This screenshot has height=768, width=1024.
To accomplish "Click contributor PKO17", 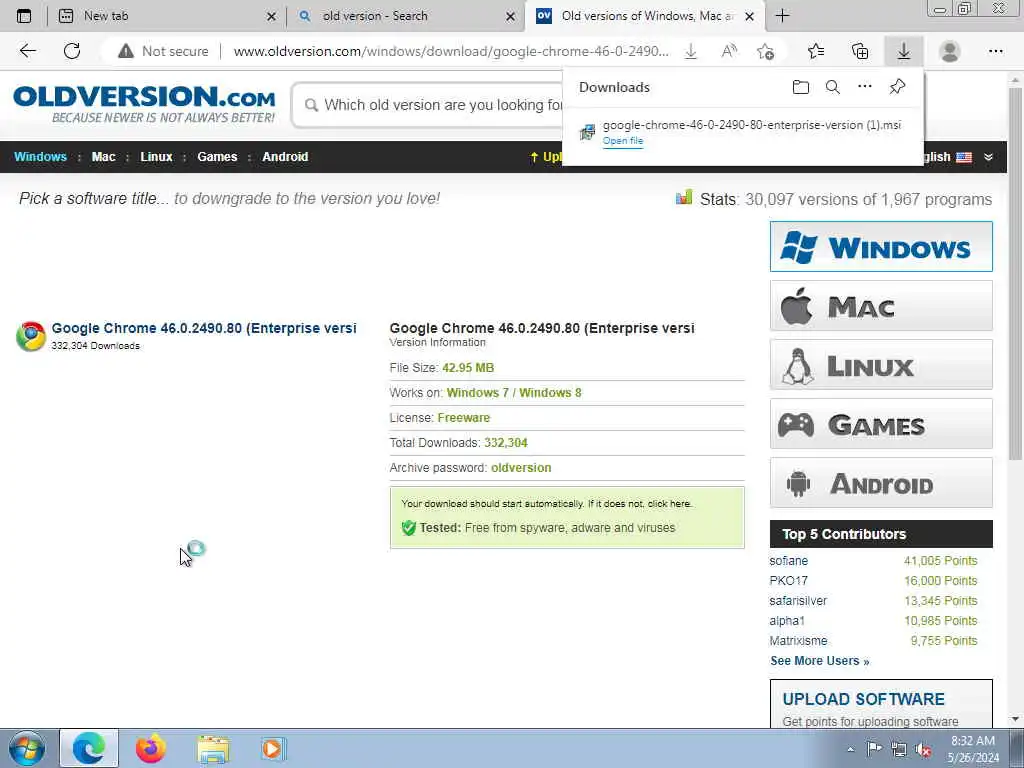I will pyautogui.click(x=788, y=581).
